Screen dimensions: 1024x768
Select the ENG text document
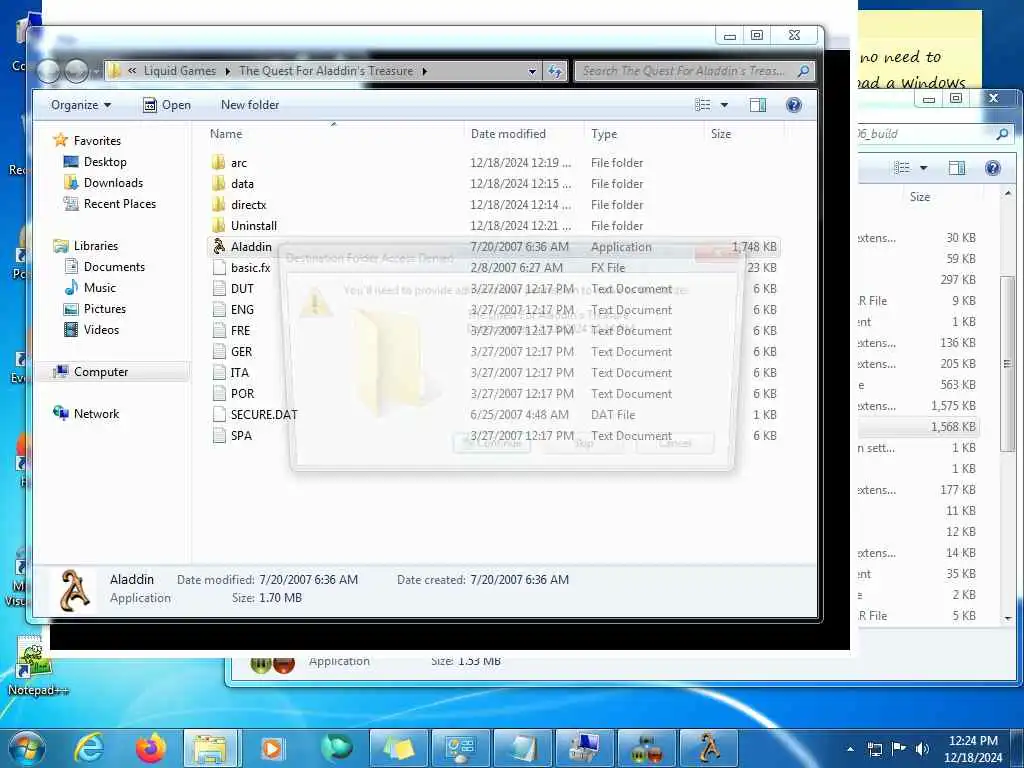(242, 309)
